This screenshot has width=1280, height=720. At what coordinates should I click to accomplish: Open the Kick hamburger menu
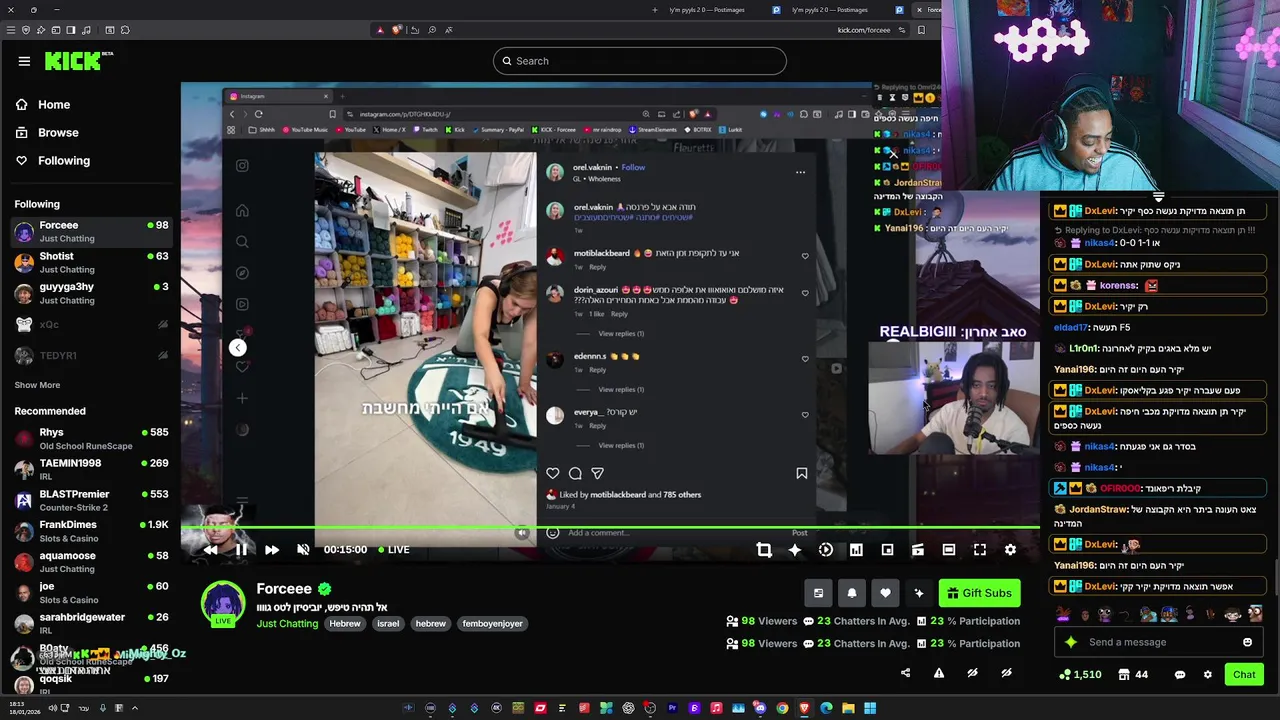(x=24, y=61)
